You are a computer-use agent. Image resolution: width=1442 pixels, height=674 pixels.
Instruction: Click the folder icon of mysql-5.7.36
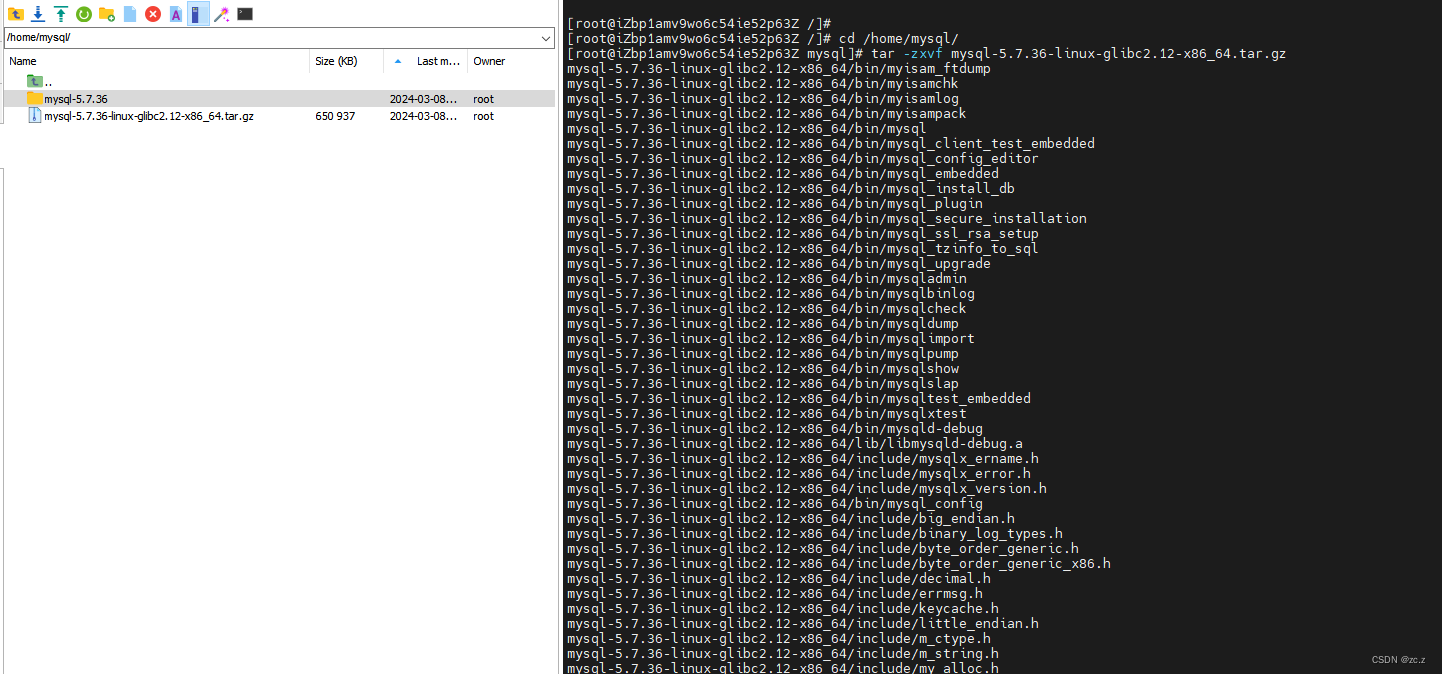(x=35, y=99)
